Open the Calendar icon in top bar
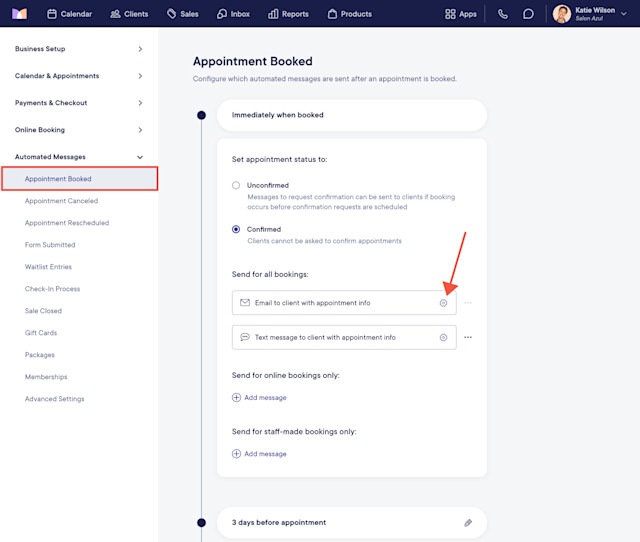This screenshot has height=542, width=640. (x=52, y=14)
